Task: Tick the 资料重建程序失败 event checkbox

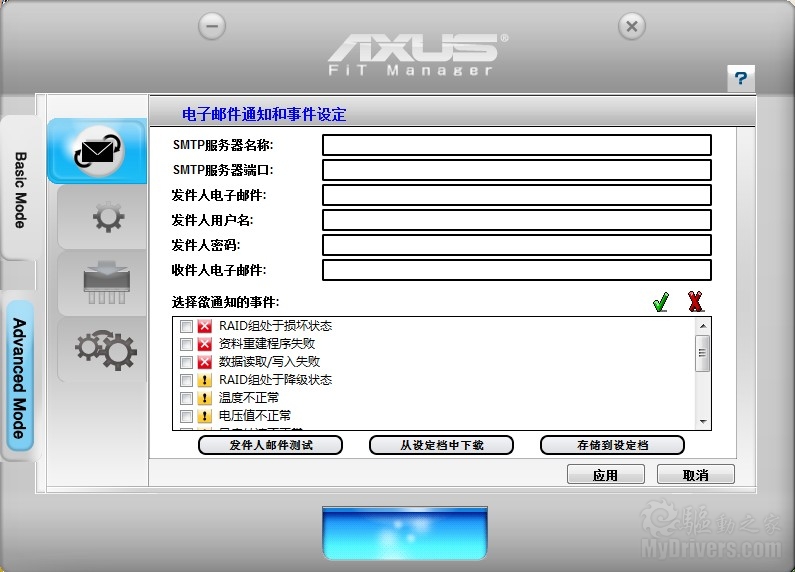Action: 186,344
